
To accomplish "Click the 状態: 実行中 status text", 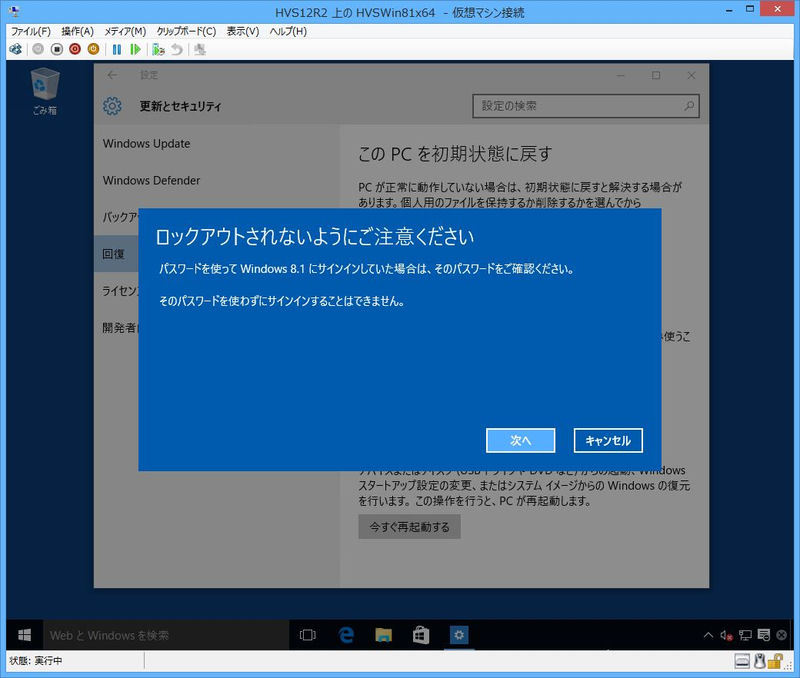I will pos(36,661).
